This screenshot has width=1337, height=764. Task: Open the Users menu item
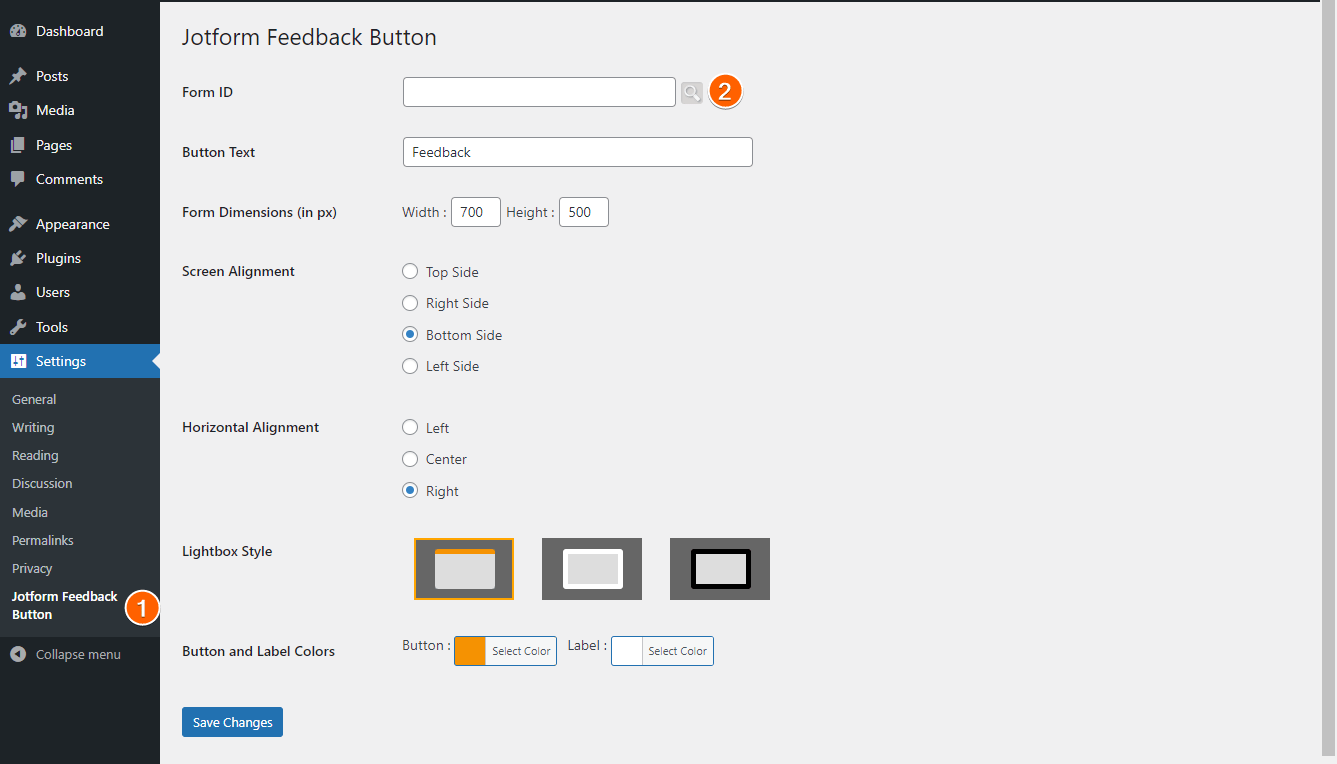(x=80, y=292)
